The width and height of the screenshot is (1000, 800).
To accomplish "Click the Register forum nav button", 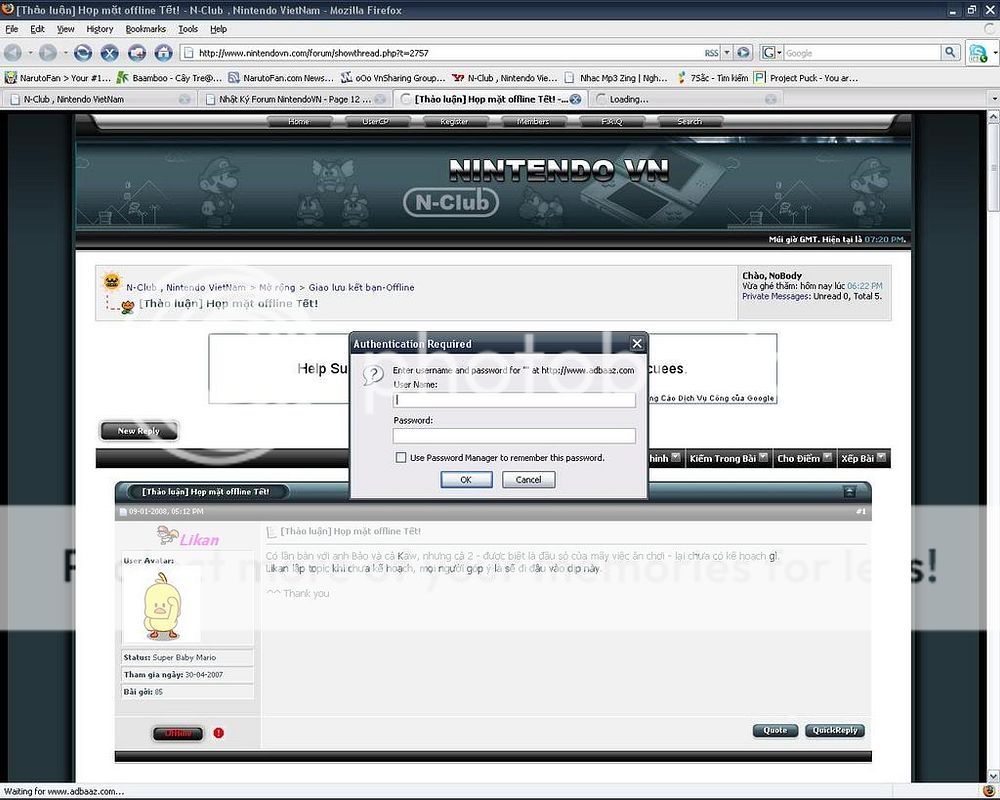I will pos(455,121).
